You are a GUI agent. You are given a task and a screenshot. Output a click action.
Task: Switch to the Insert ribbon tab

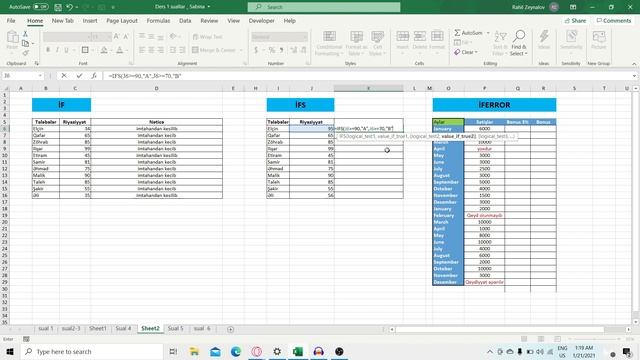pos(90,20)
